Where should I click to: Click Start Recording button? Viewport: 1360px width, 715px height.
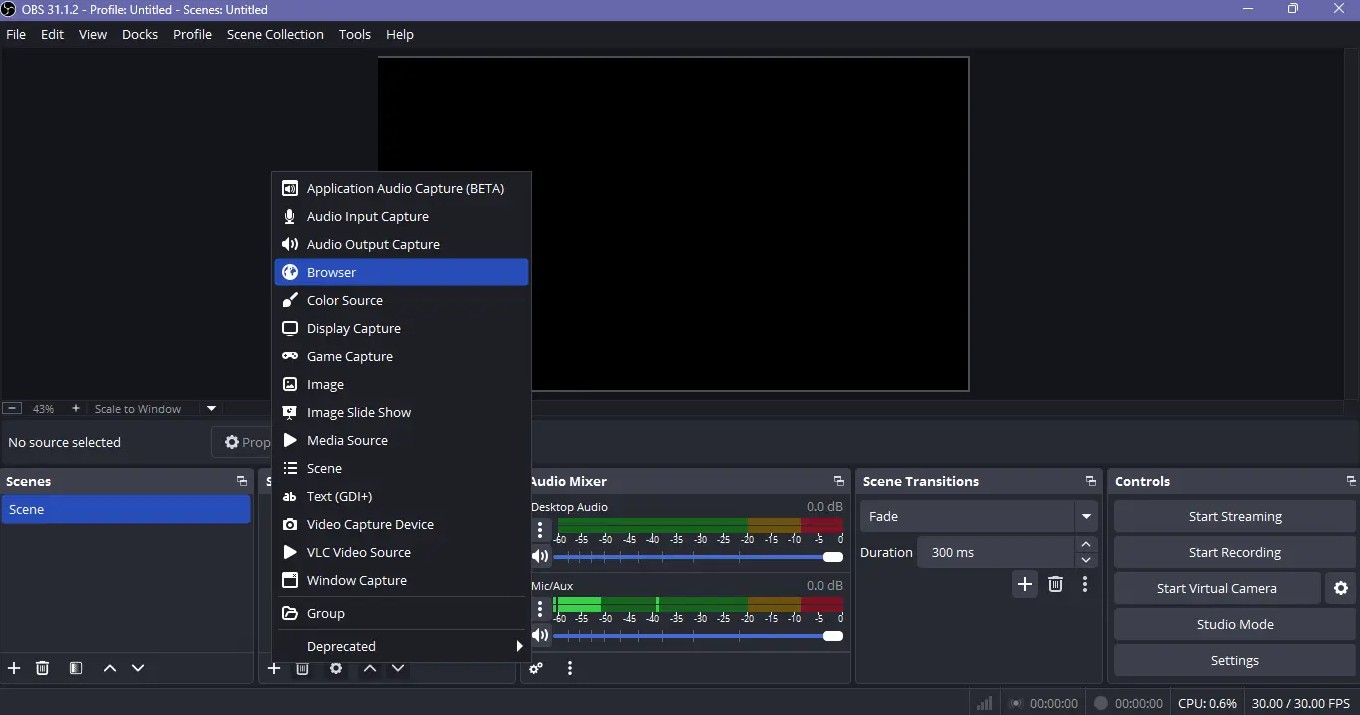[x=1235, y=552]
